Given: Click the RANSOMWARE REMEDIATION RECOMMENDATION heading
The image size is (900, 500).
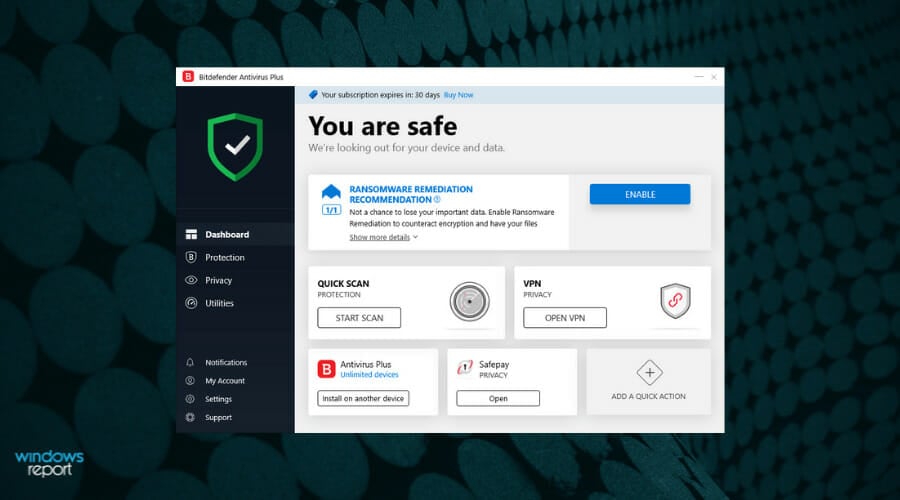Looking at the screenshot, I should 411,194.
